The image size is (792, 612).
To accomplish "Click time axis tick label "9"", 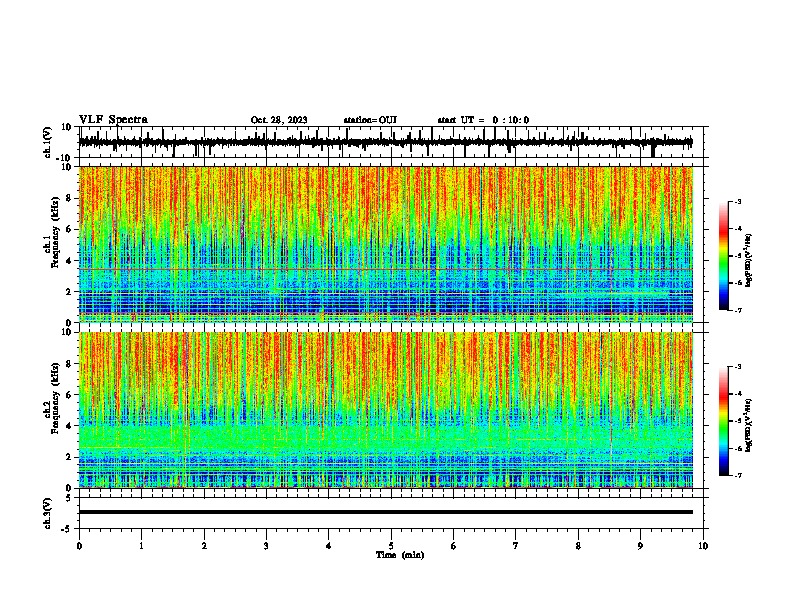I will click(x=640, y=546).
